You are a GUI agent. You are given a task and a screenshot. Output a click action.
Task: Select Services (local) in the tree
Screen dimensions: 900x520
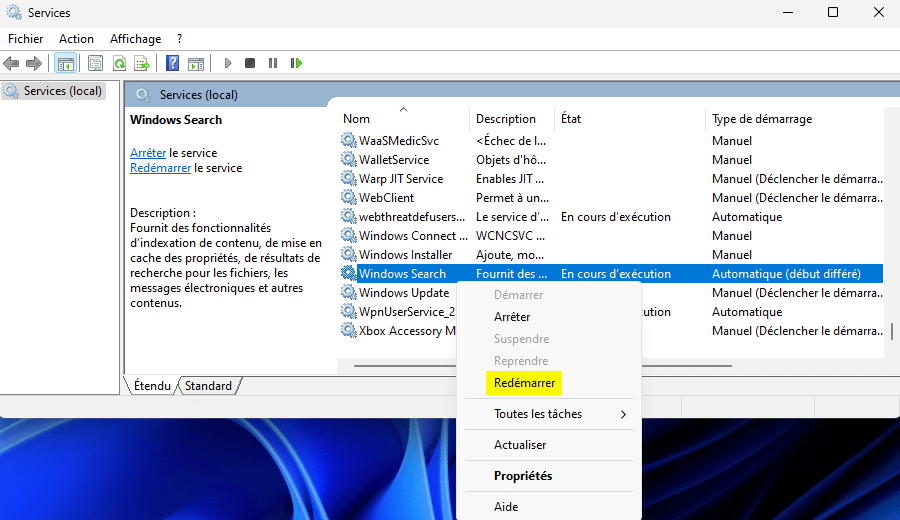click(54, 91)
